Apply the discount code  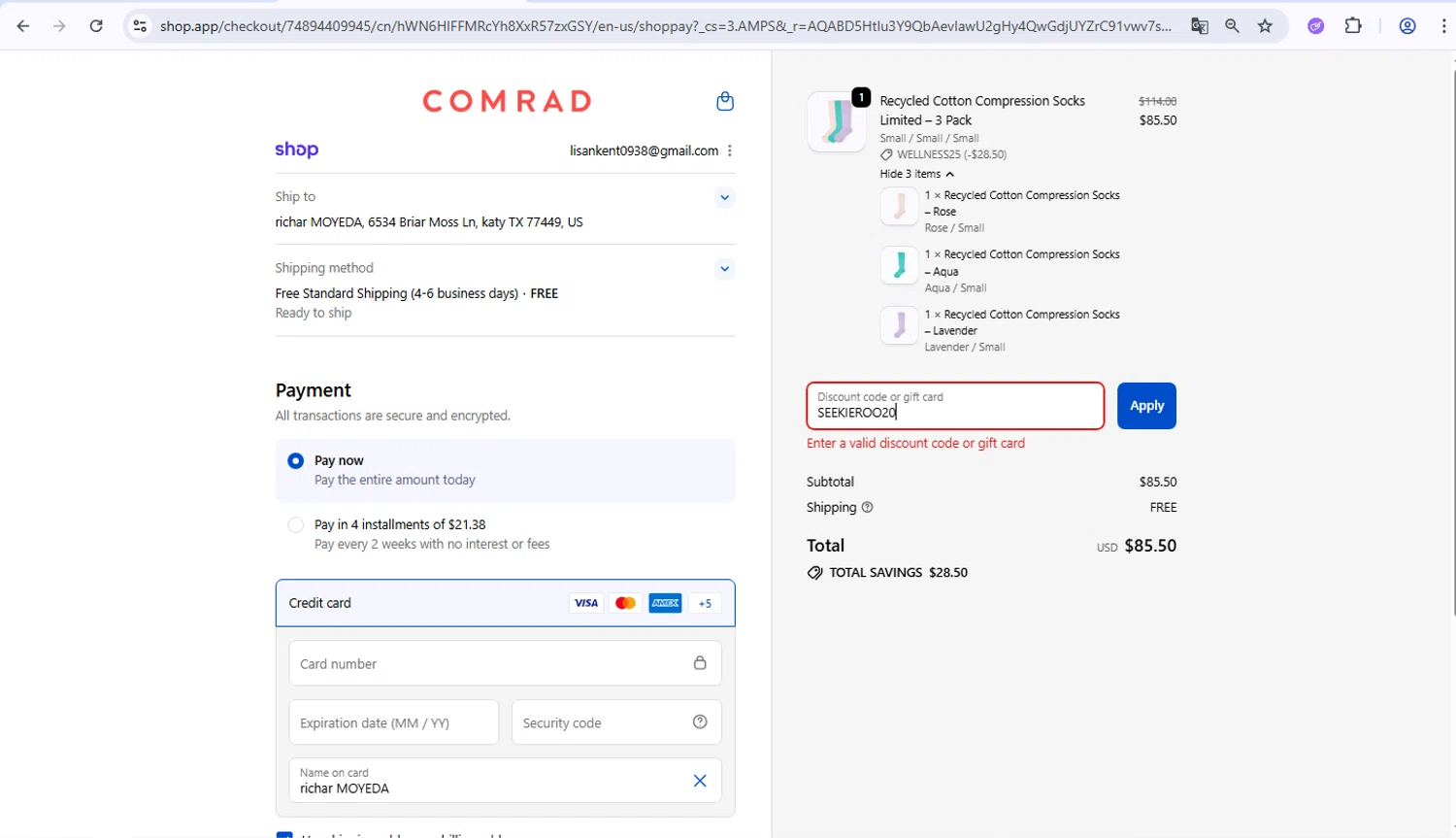coord(1146,406)
